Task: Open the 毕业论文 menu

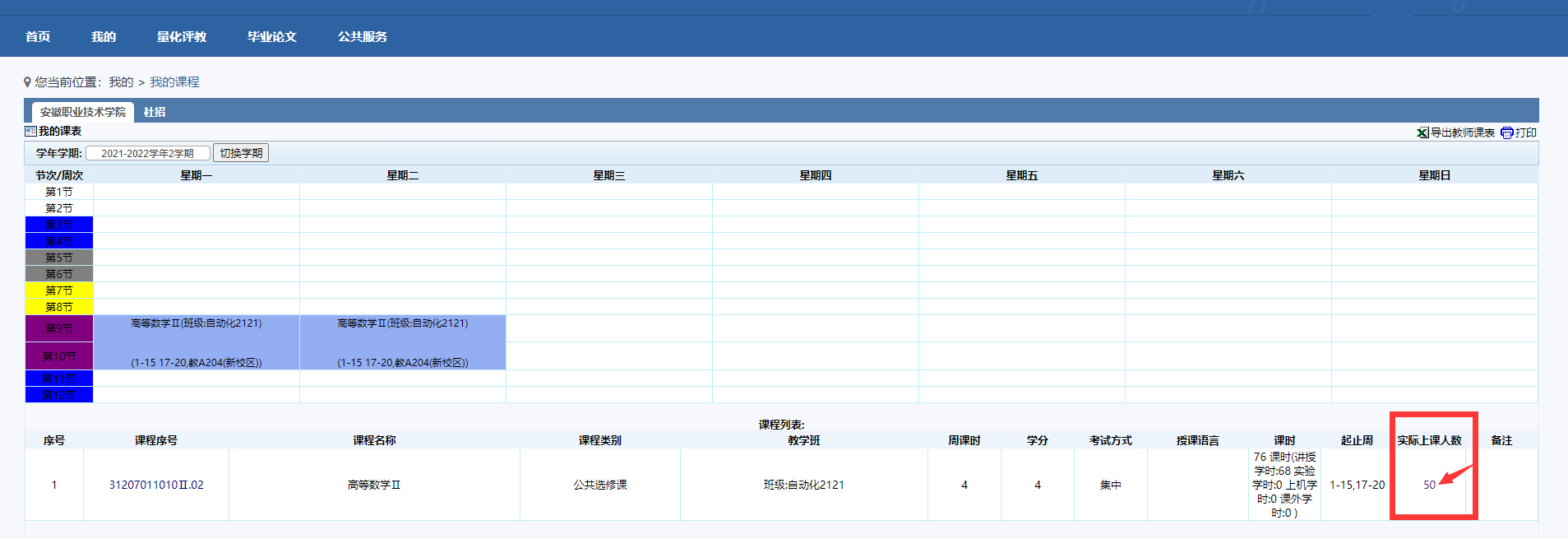Action: pyautogui.click(x=272, y=36)
